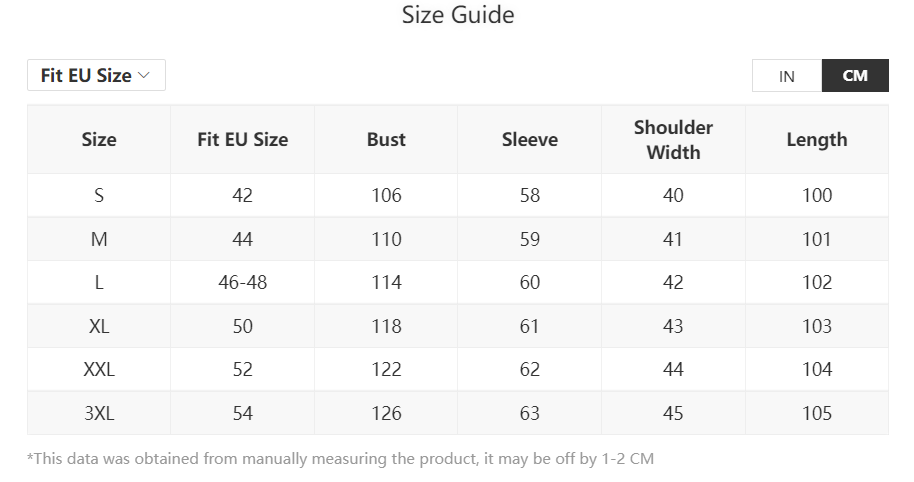This screenshot has height=482, width=914.
Task: Click the 46-48 EU size cell
Action: coord(243,283)
